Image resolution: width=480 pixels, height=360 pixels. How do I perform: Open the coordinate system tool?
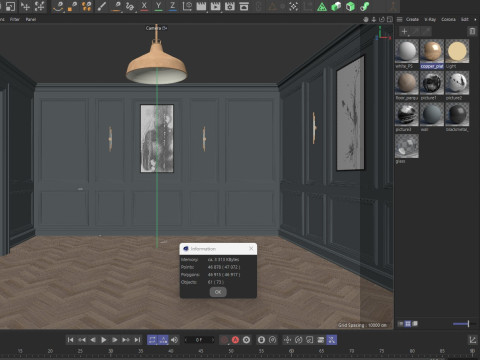187,6
